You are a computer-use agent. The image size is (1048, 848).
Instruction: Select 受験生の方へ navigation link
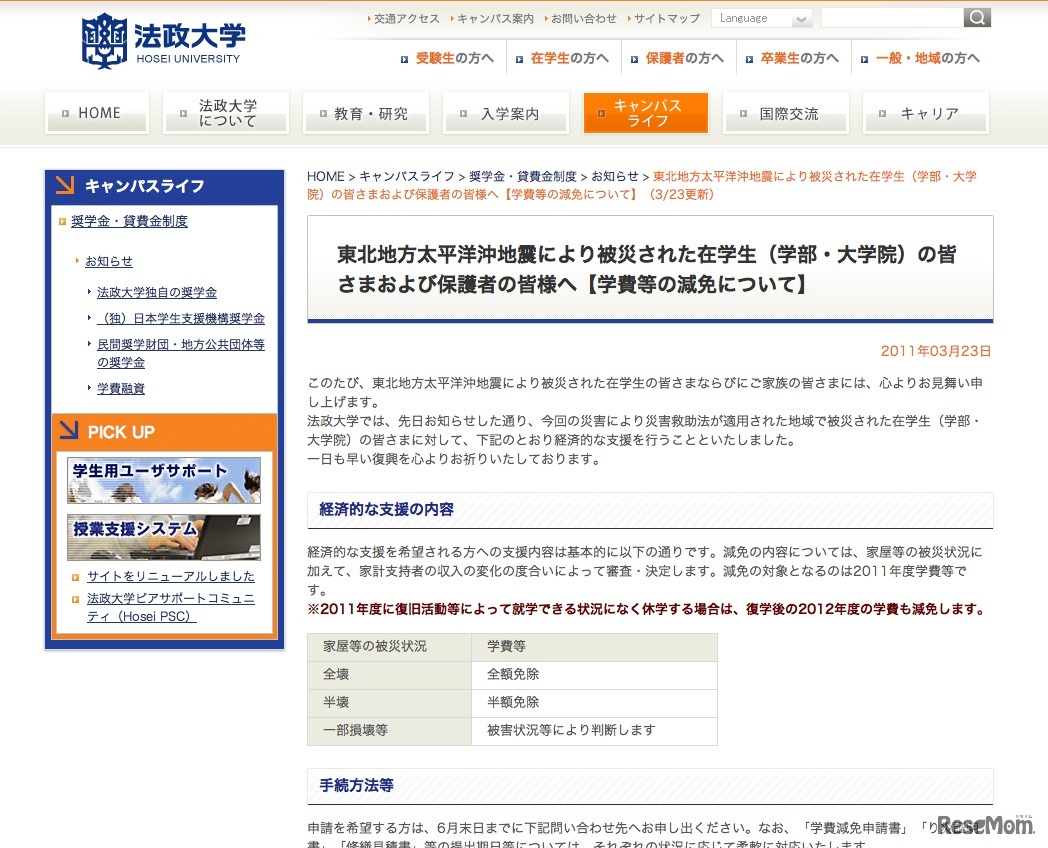[x=454, y=58]
